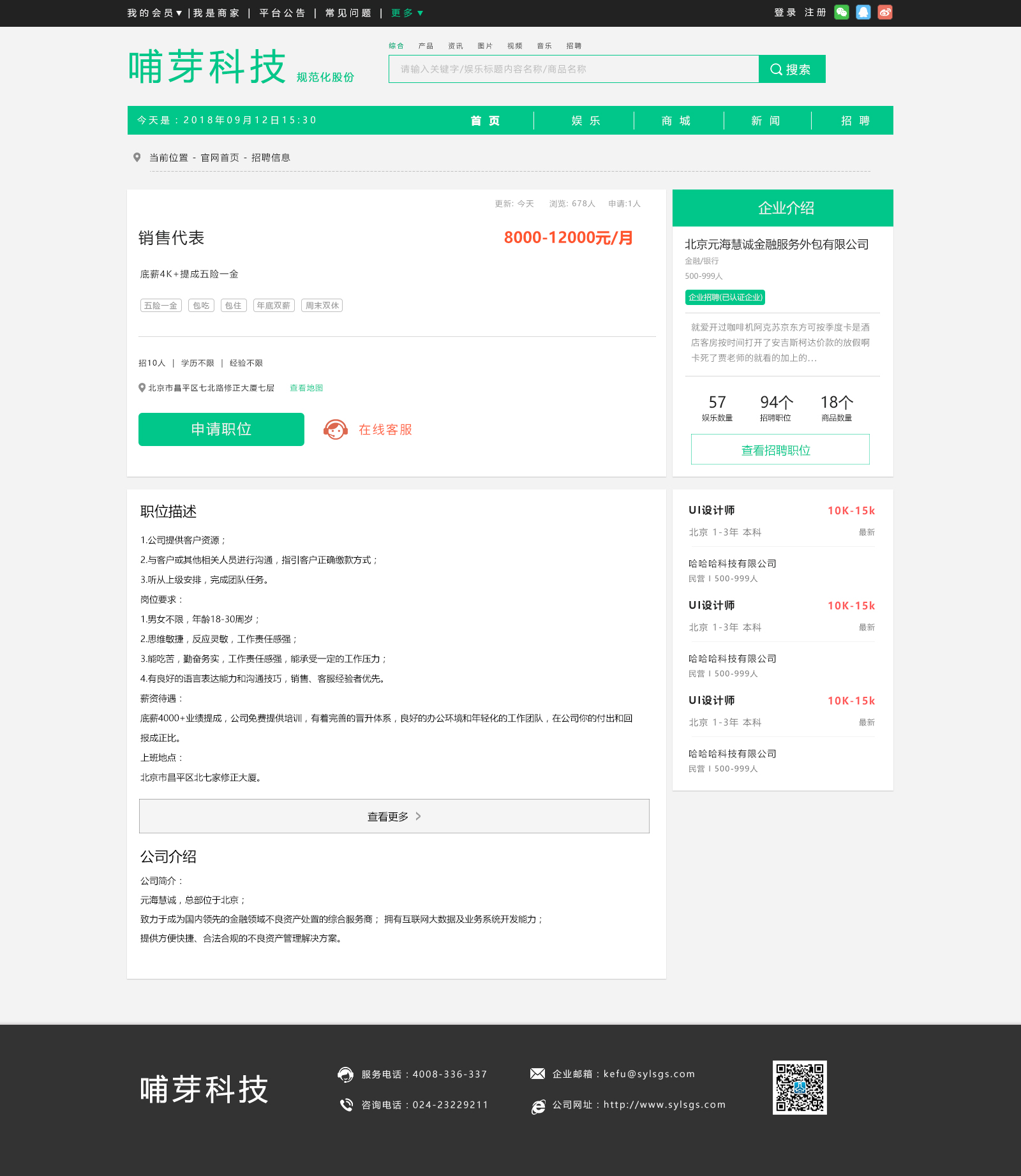Expand the 更多 menu in the top bar
The image size is (1021, 1176).
[404, 12]
